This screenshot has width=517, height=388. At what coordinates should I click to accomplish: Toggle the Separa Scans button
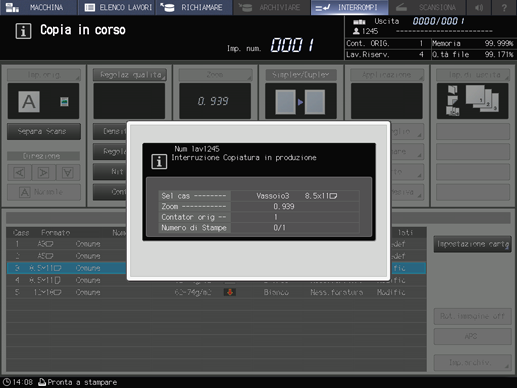click(x=44, y=131)
